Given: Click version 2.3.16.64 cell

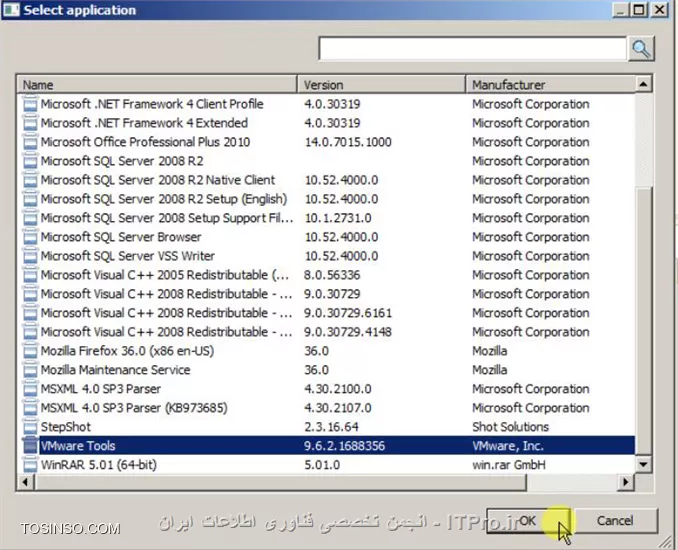Looking at the screenshot, I should pos(332,427).
